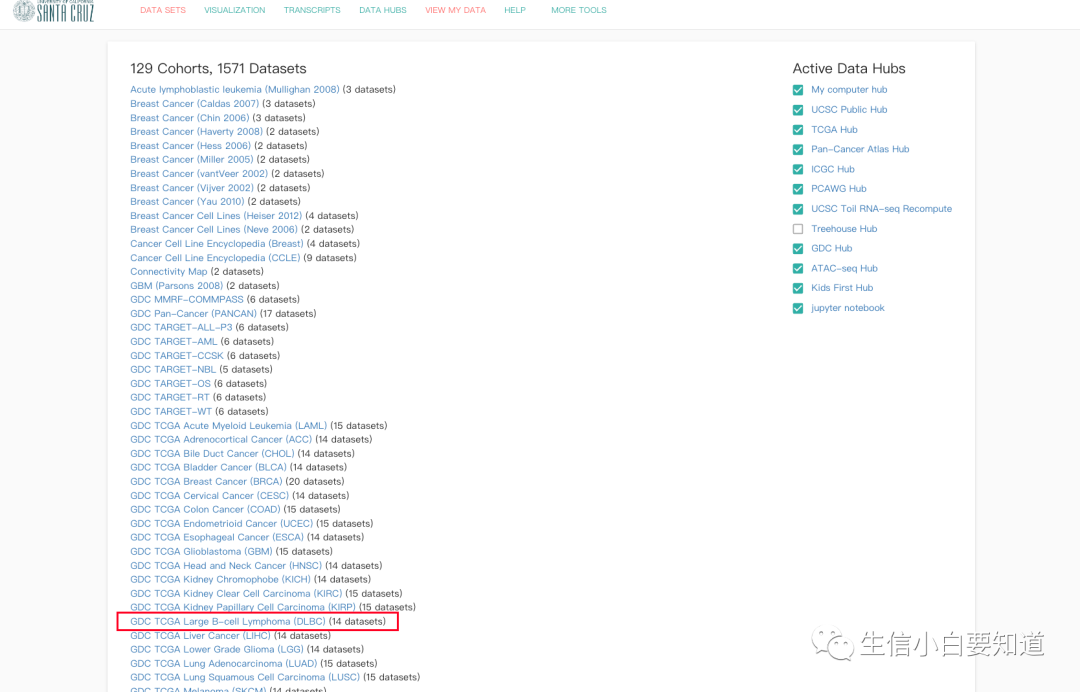1080x692 pixels.
Task: Open GDC TCGA Kidney Clear Cell Carcinoma (KIRC)
Action: coord(236,594)
